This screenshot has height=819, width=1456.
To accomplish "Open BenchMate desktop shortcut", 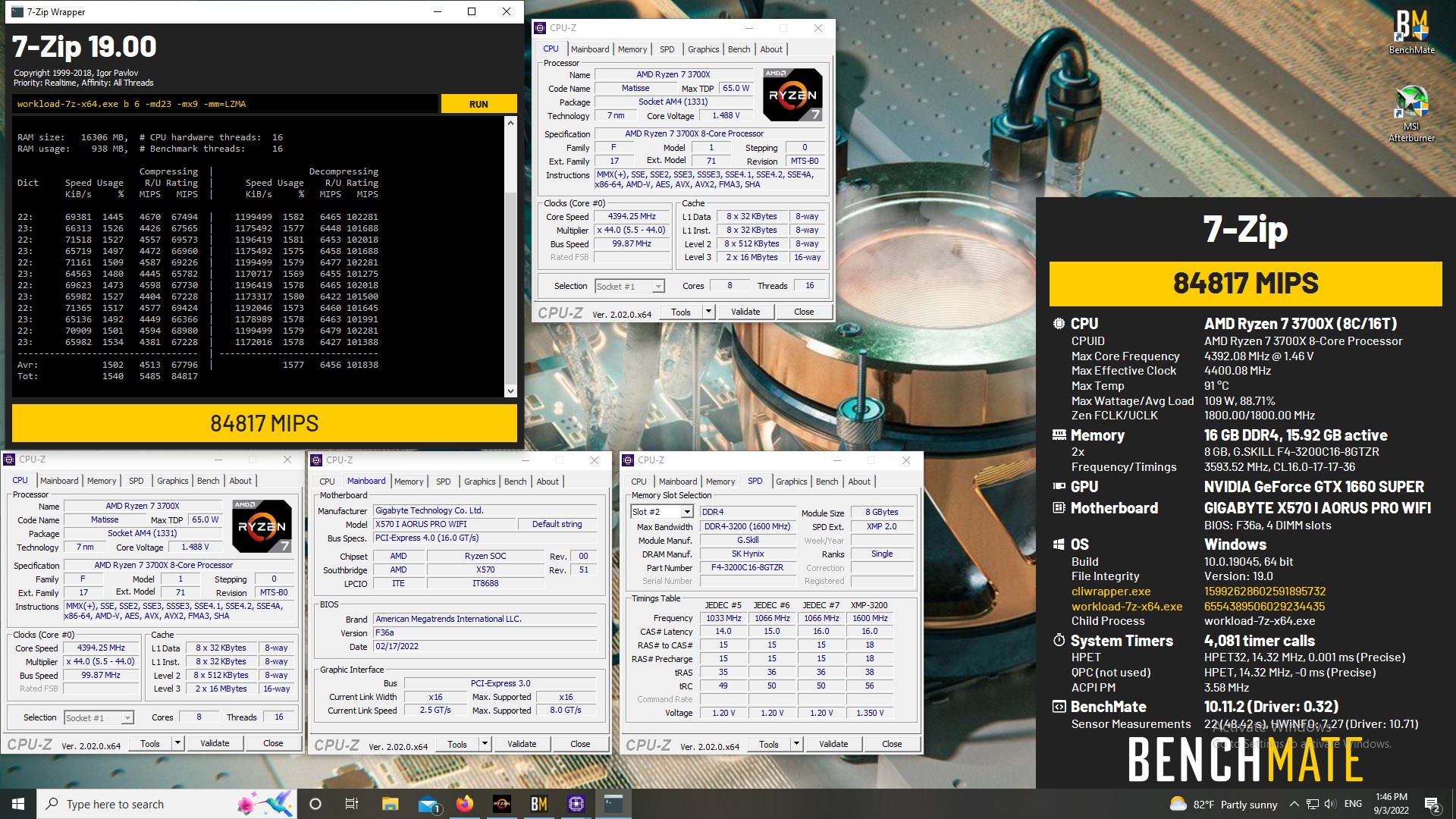I will coord(1411,32).
